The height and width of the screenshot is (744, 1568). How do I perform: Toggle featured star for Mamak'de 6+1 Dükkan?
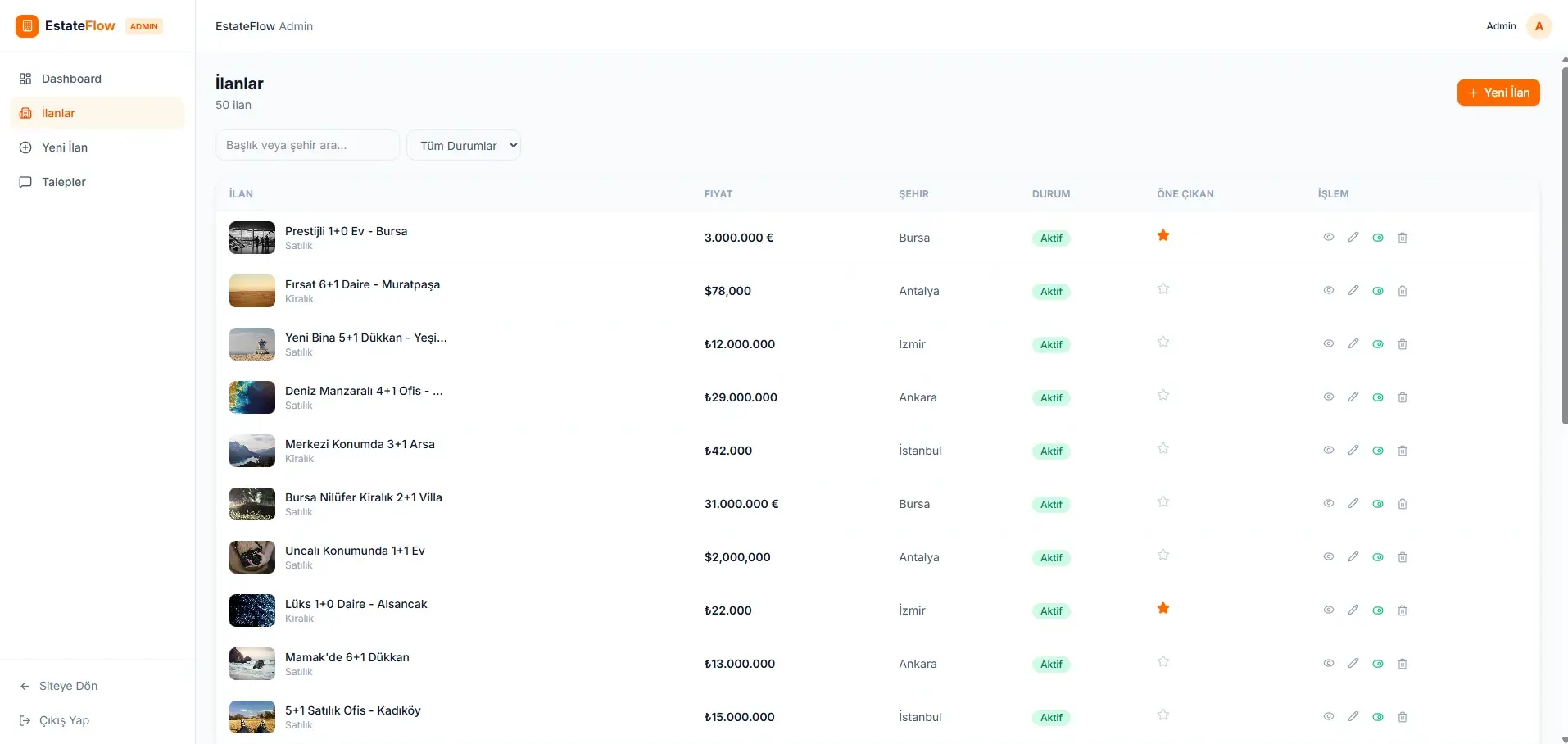coord(1163,662)
